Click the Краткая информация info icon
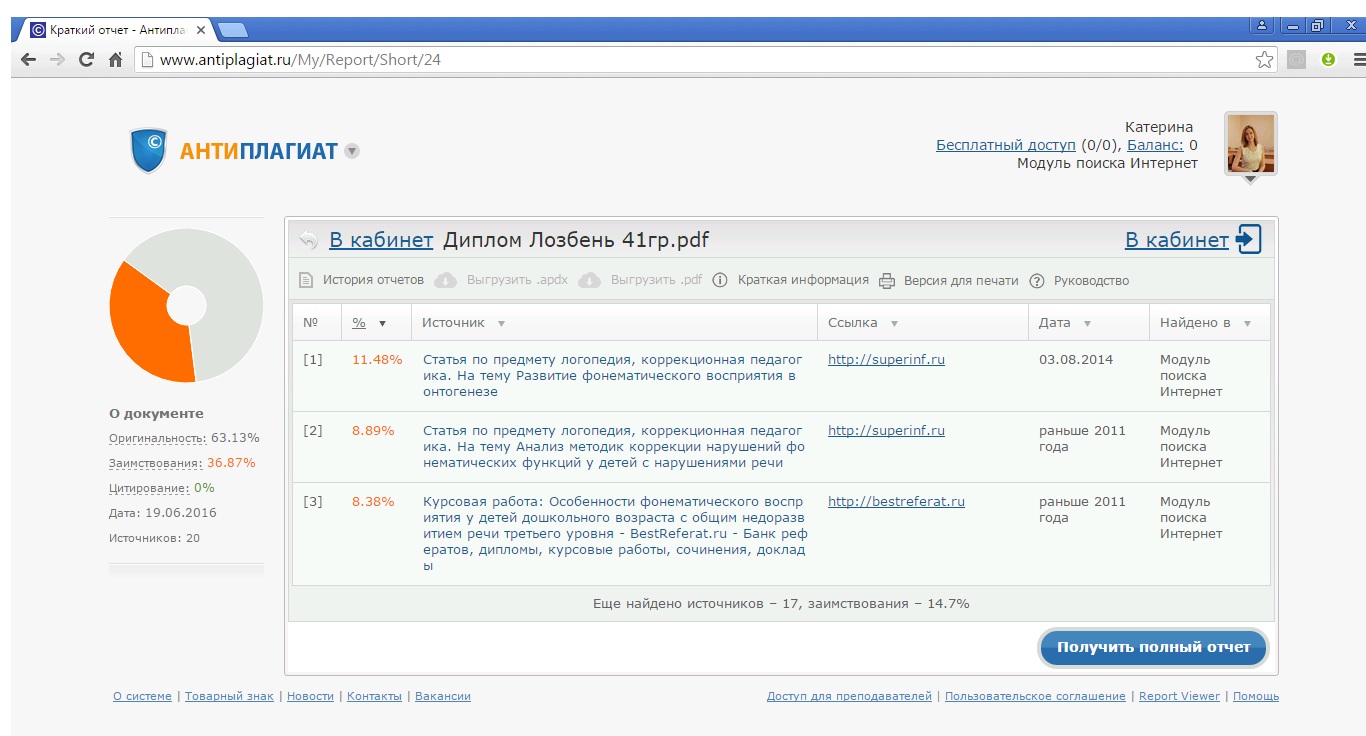Viewport: 1366px width, 736px height. (x=720, y=280)
